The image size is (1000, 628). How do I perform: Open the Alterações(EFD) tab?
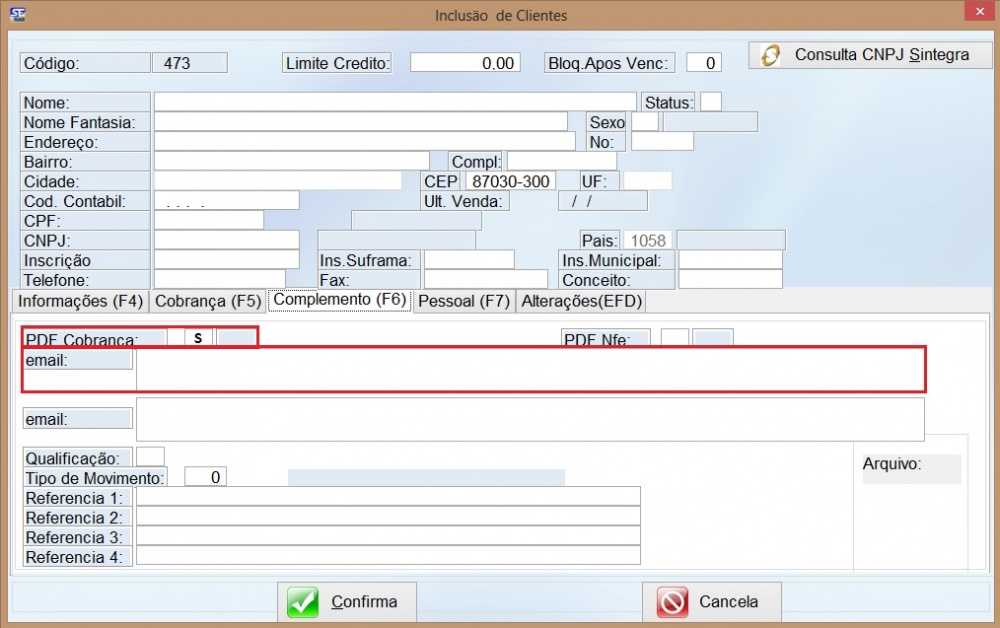coord(582,301)
